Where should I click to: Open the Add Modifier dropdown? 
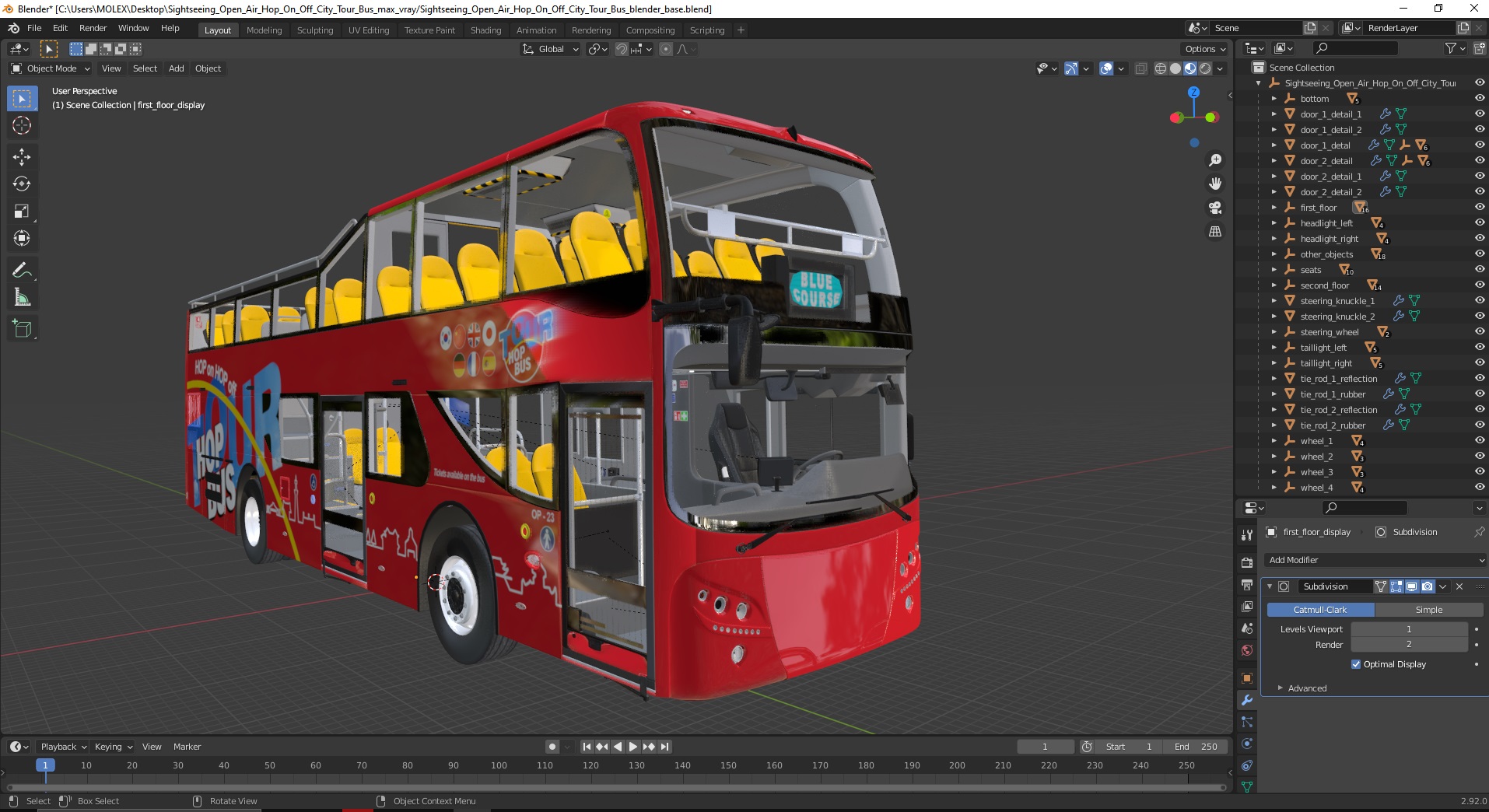click(1375, 560)
